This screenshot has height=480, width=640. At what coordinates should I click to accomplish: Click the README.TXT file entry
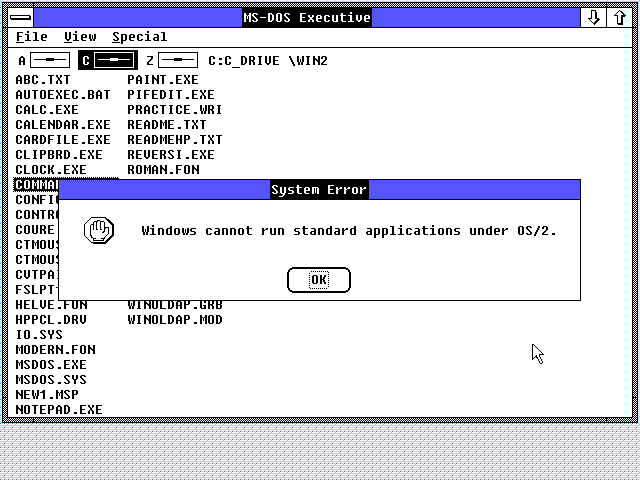click(x=166, y=125)
